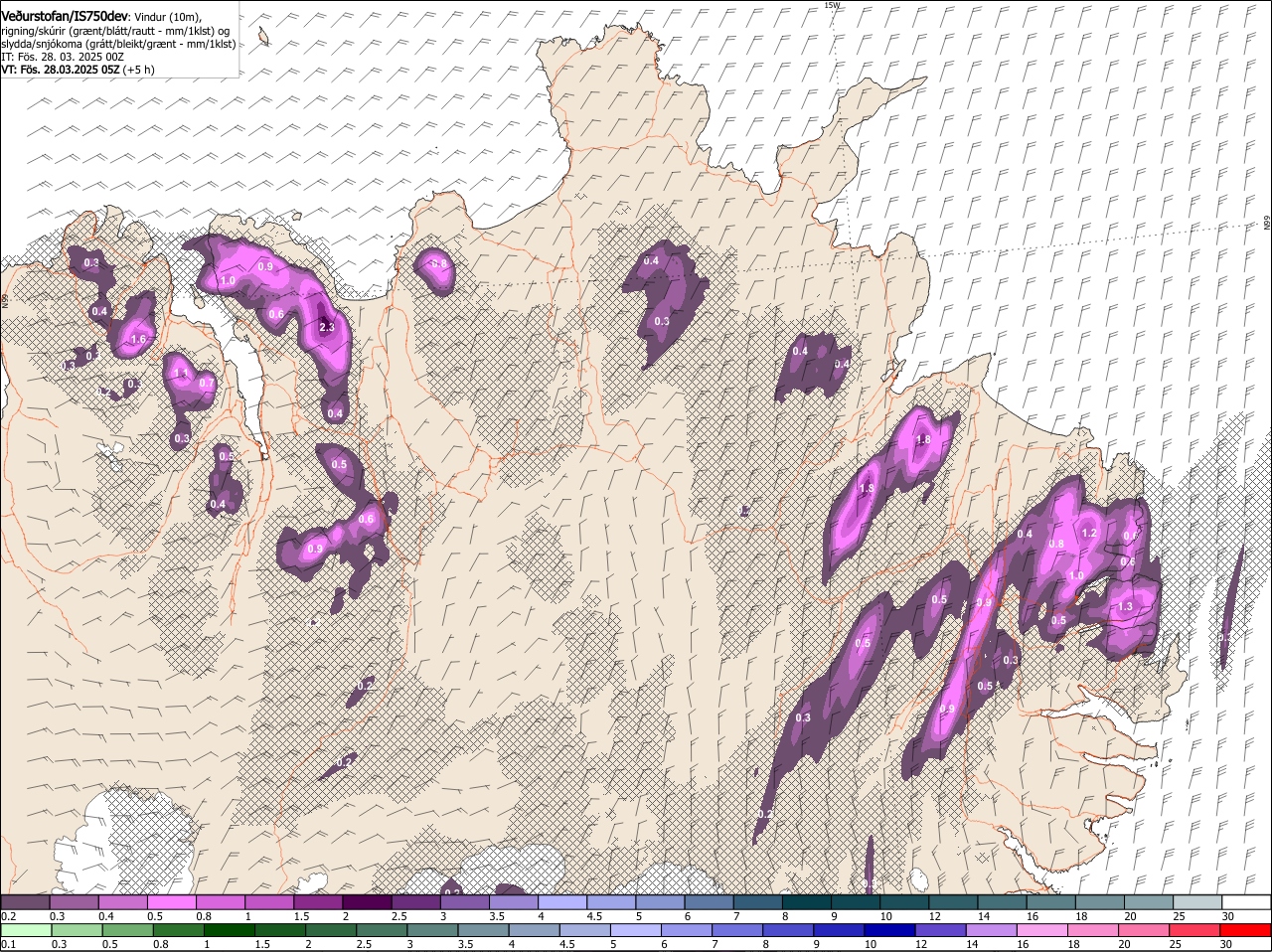This screenshot has height=952, width=1272.
Task: Click the upper scale swatch between 0.2 and 0.3
Action: coord(26,902)
